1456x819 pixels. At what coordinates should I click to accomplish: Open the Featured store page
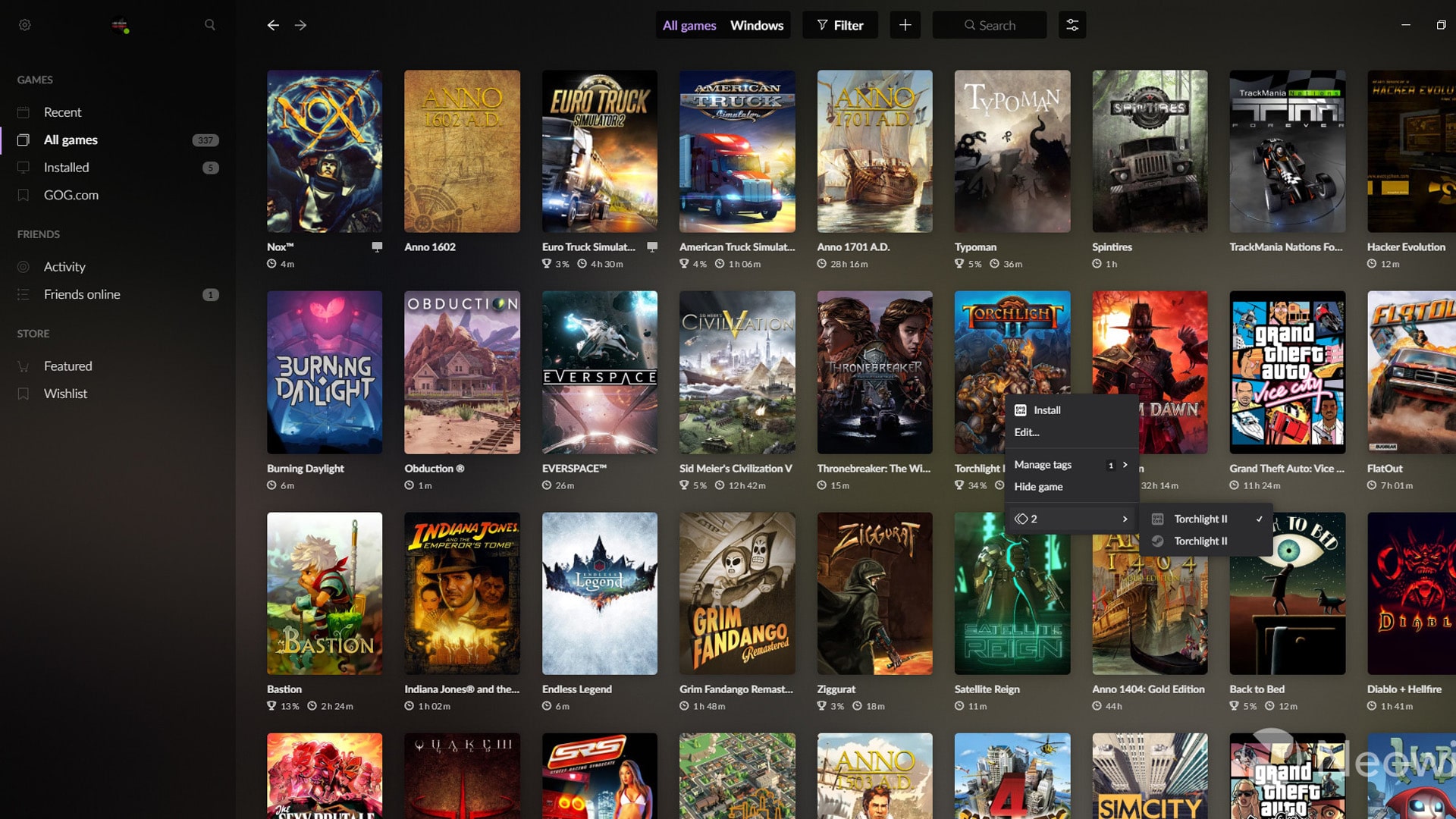tap(118, 366)
